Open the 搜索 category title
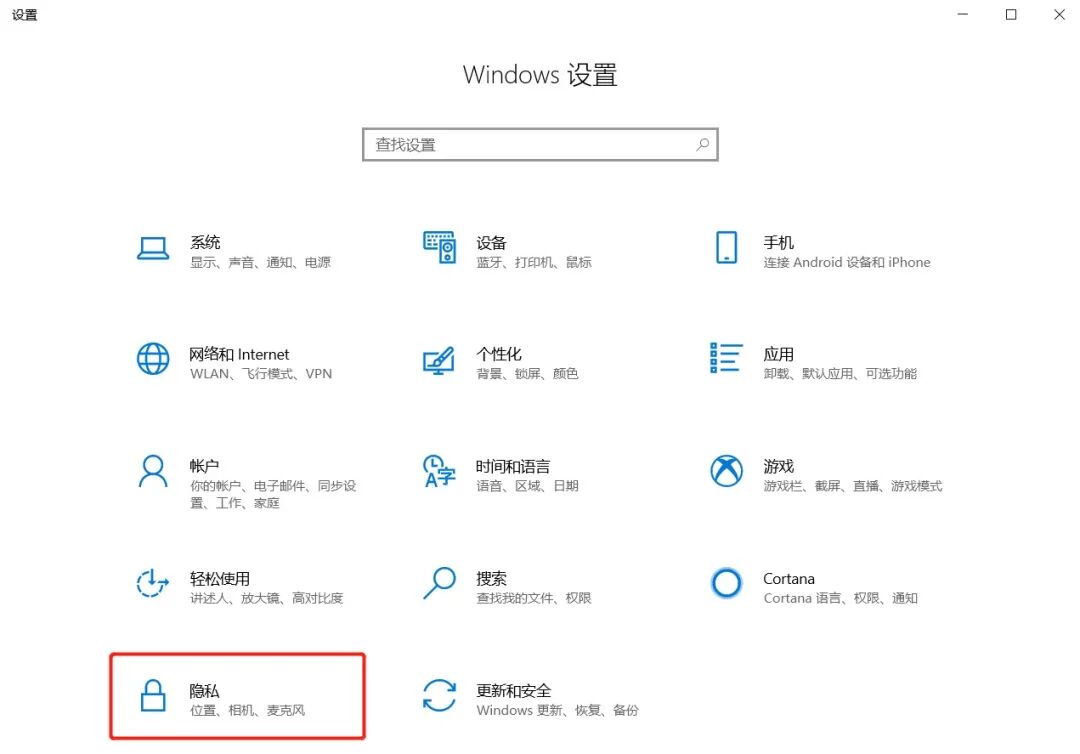Viewport: 1080px width, 754px height. (491, 578)
